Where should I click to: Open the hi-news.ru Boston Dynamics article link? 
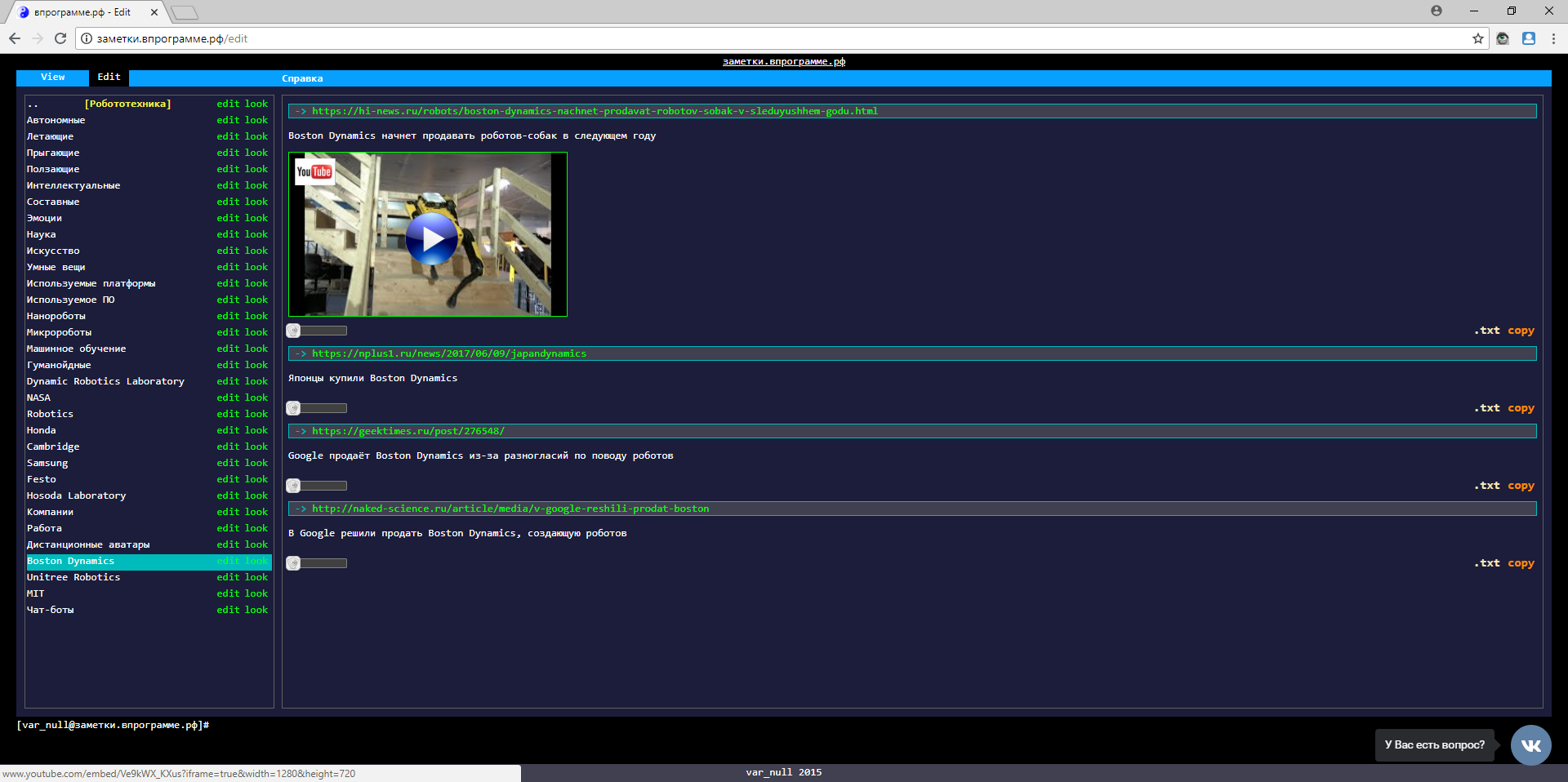click(595, 111)
